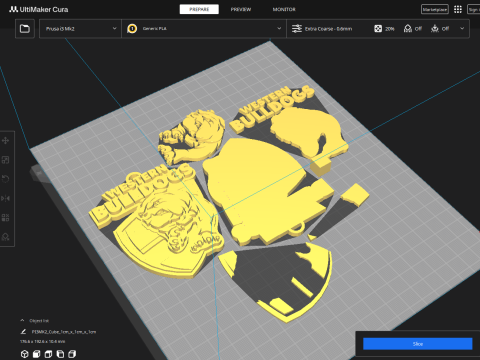The image size is (480, 360).
Task: Switch to the PREVIEW tab
Action: 241,9
